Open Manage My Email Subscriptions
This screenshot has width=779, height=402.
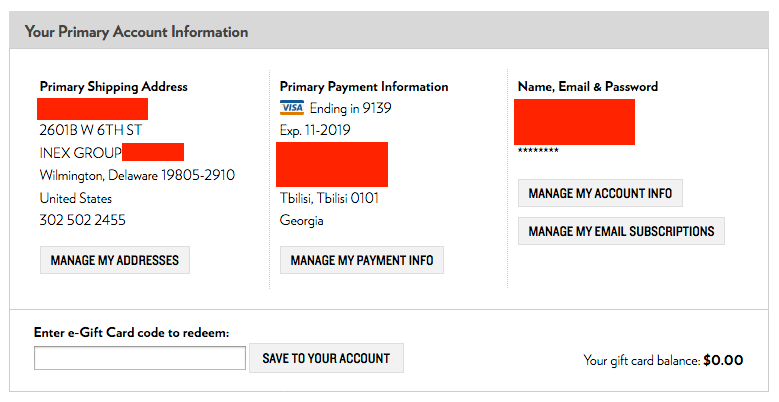[x=621, y=231]
